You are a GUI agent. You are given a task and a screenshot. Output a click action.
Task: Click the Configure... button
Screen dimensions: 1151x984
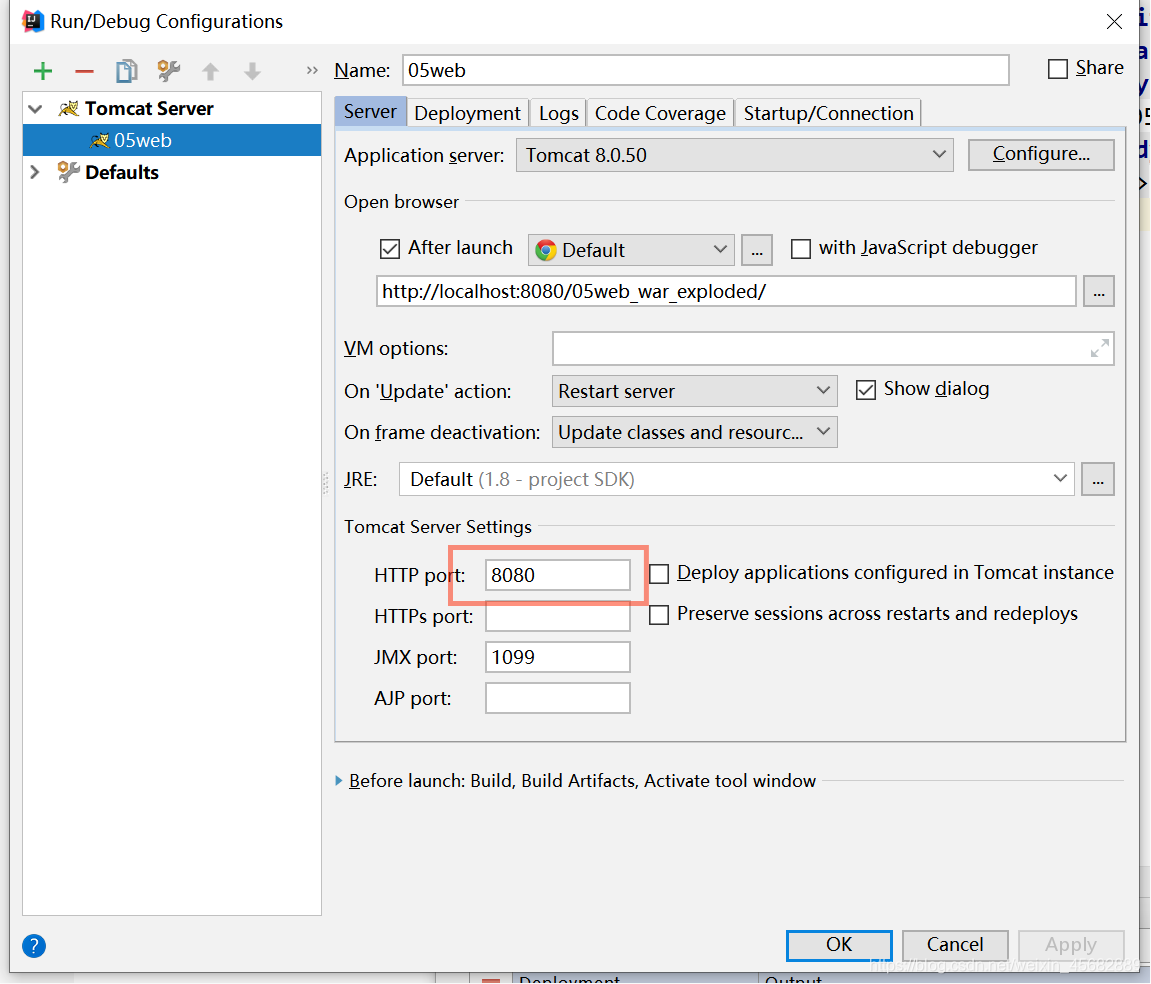click(x=1041, y=154)
